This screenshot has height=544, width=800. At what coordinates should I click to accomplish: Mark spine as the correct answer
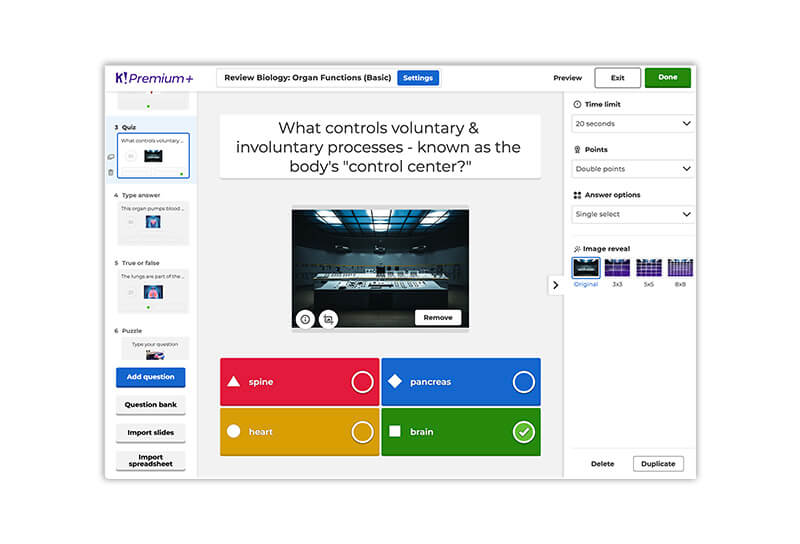(362, 382)
